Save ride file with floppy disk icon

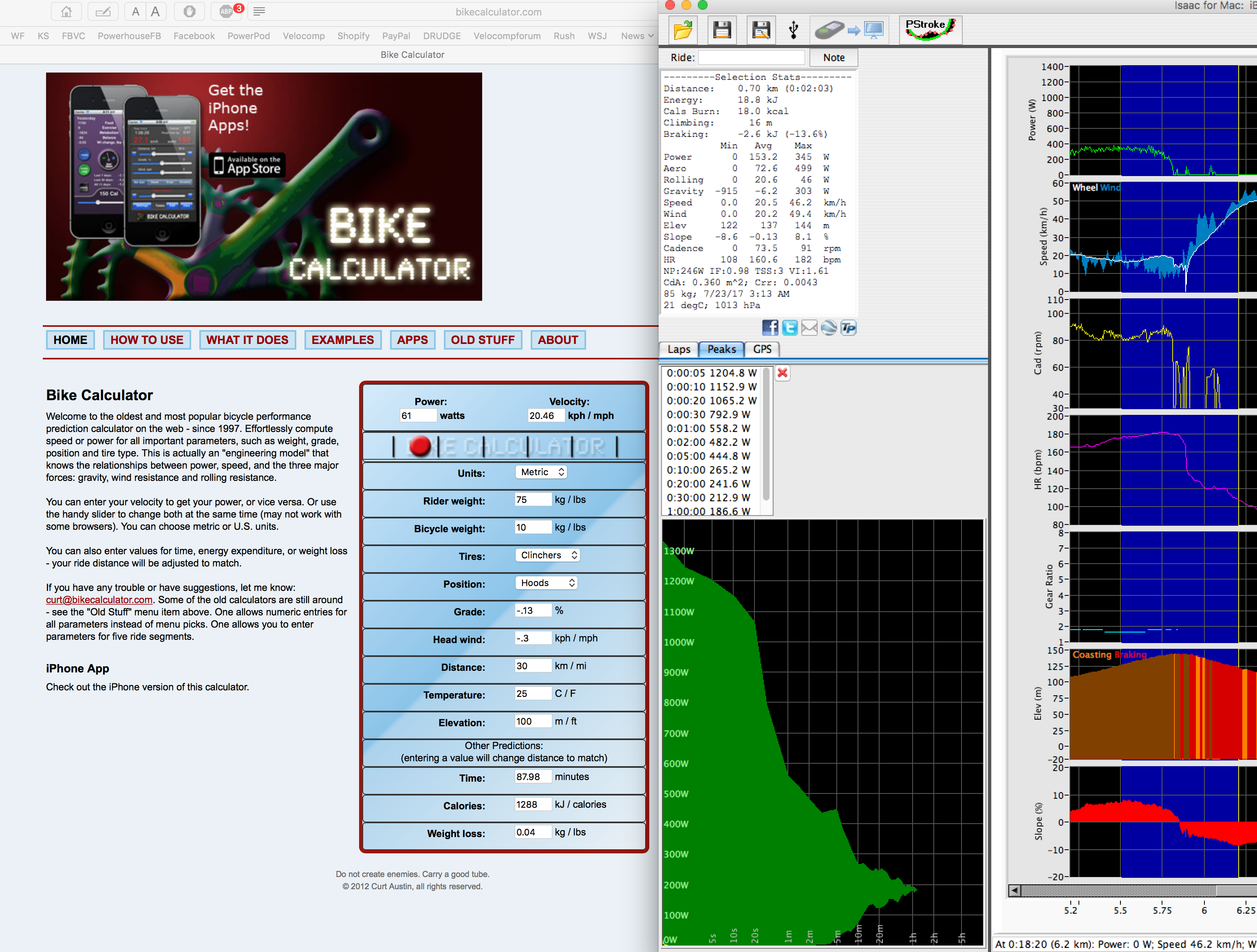tap(722, 30)
